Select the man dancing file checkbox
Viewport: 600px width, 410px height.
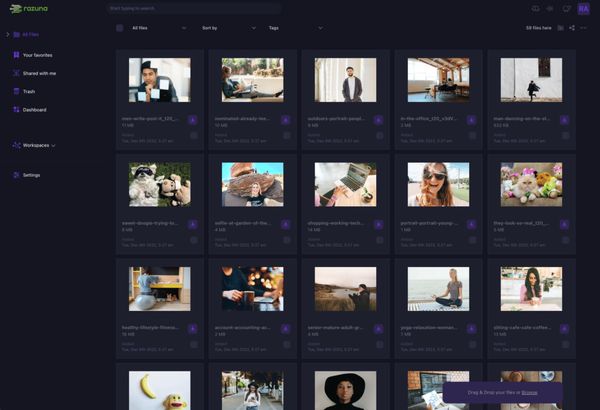click(566, 136)
